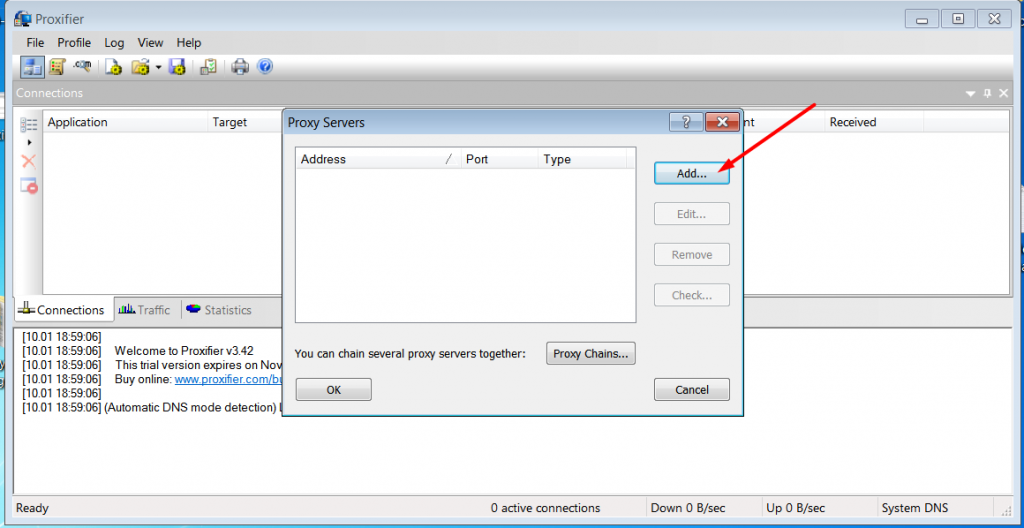Click the Open Profile folder icon

tap(140, 67)
